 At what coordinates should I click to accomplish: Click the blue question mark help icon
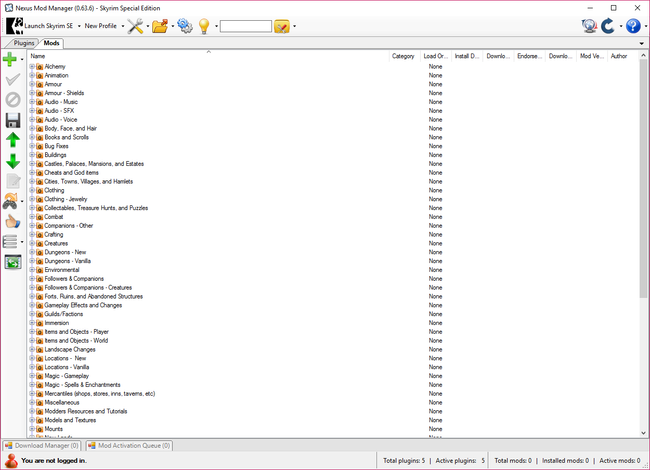pos(632,26)
